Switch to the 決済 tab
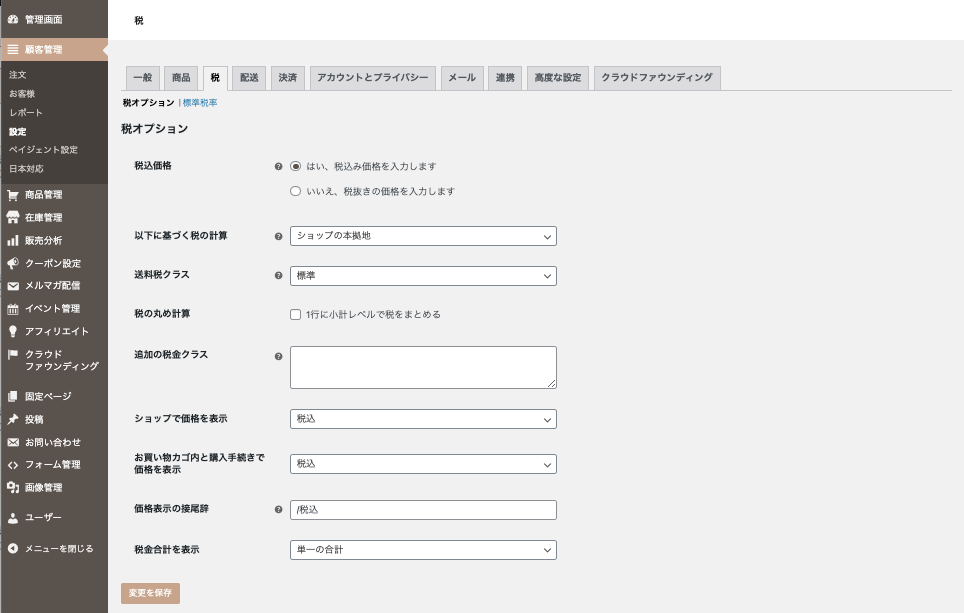964x613 pixels. 287,78
